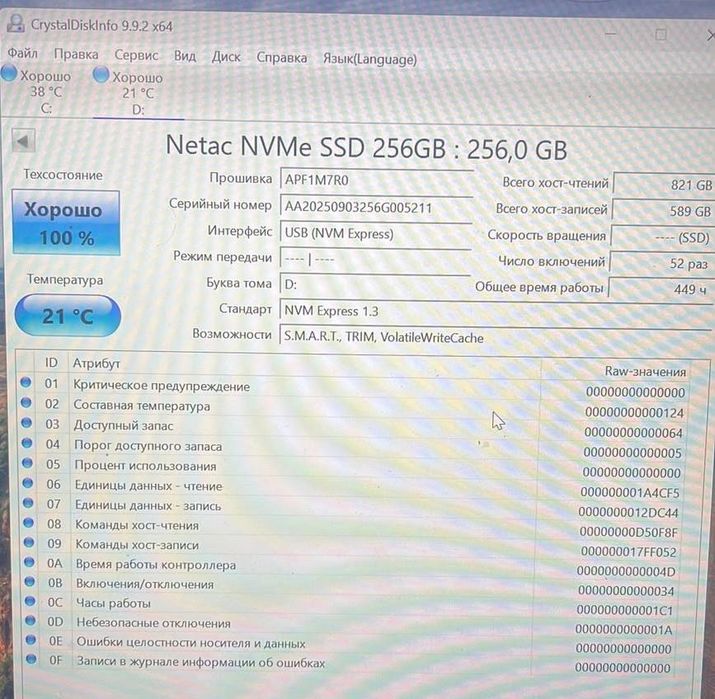This screenshot has height=699, width=715.
Task: Click the Хорошо 100 % health status button
Action: coord(66,223)
